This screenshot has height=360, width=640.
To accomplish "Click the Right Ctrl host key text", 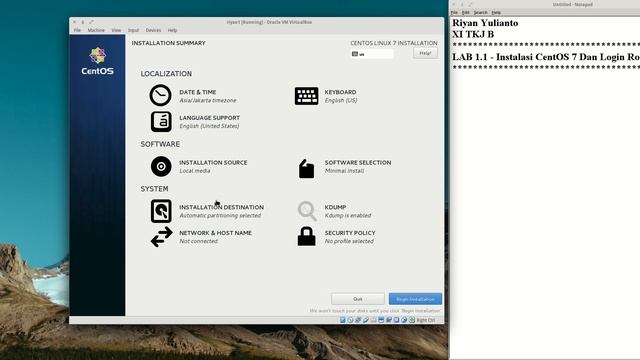I will coord(426,320).
